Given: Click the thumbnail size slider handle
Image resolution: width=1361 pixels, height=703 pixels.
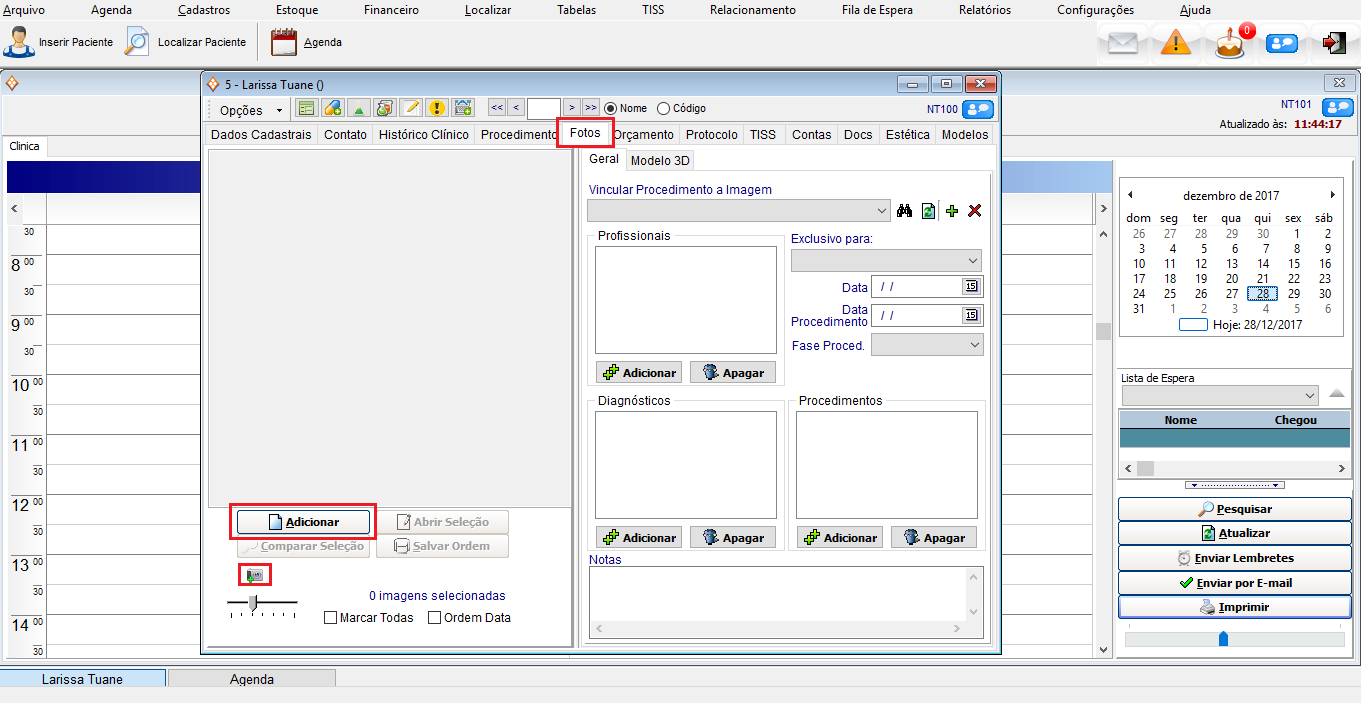Looking at the screenshot, I should (x=253, y=601).
